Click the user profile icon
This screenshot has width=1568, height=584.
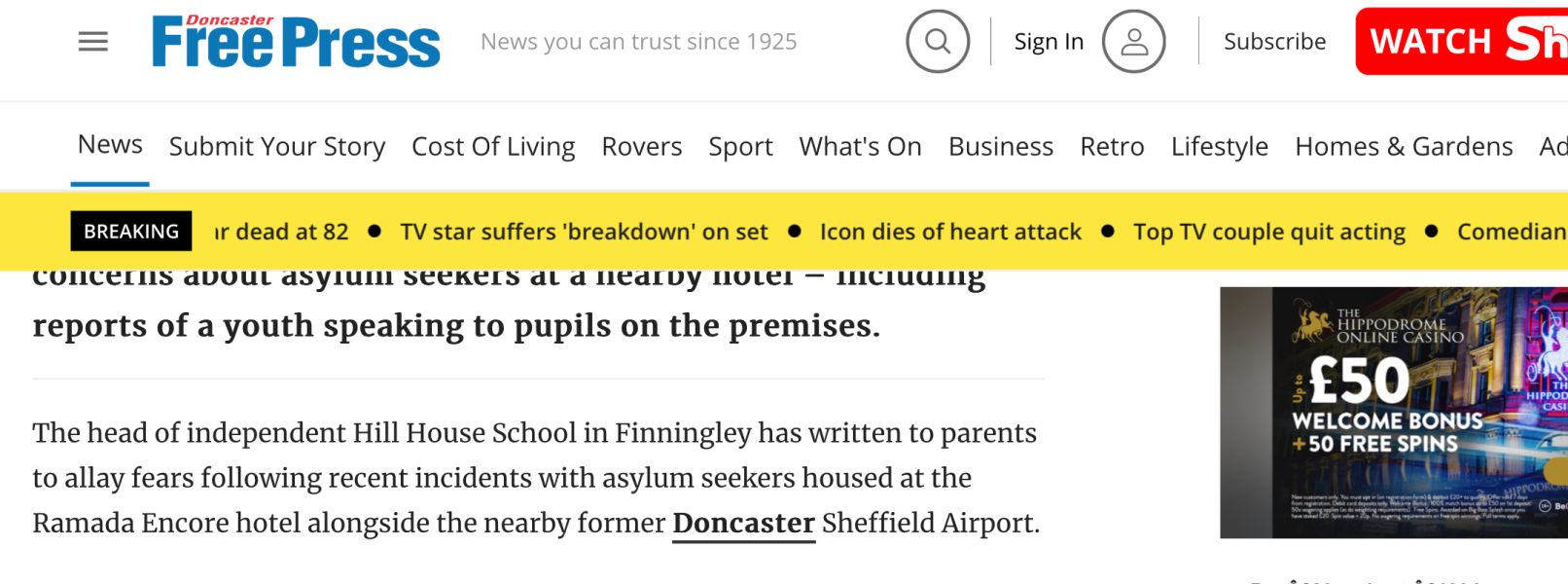click(1133, 42)
